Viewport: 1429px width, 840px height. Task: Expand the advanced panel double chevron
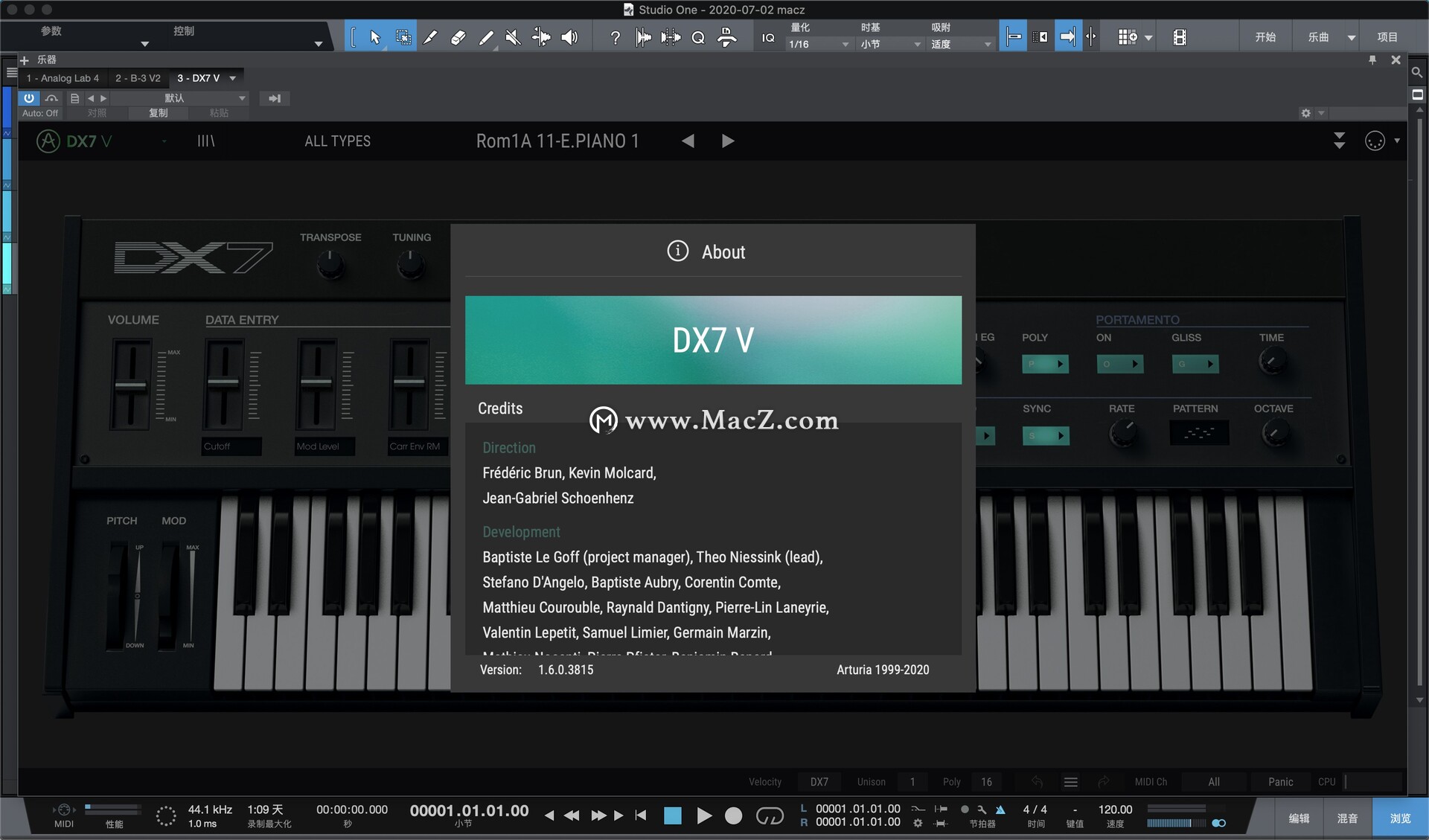[x=1339, y=141]
